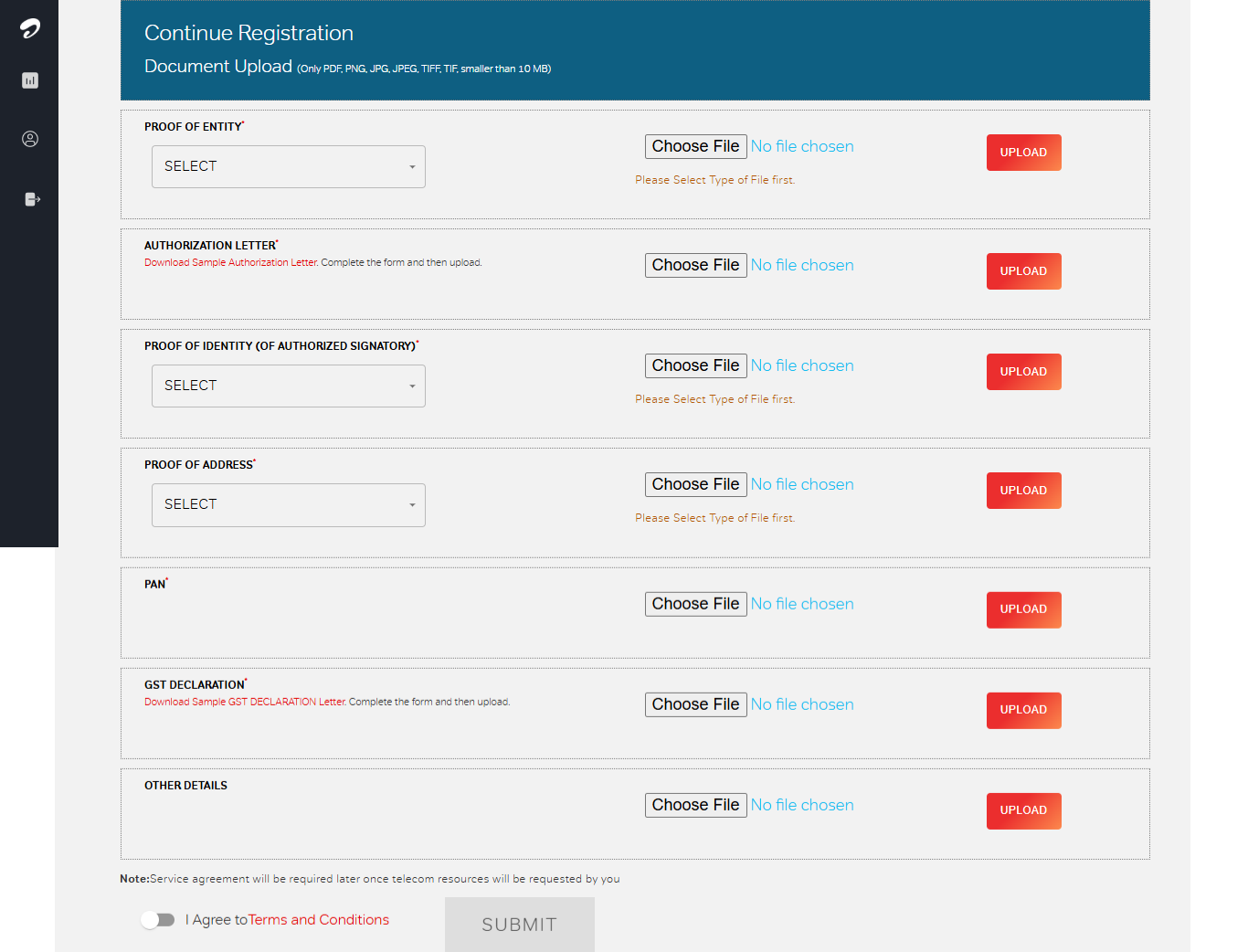This screenshot has height=952, width=1248.
Task: Click UPLOAD in the GST Declaration section
Action: tap(1023, 710)
